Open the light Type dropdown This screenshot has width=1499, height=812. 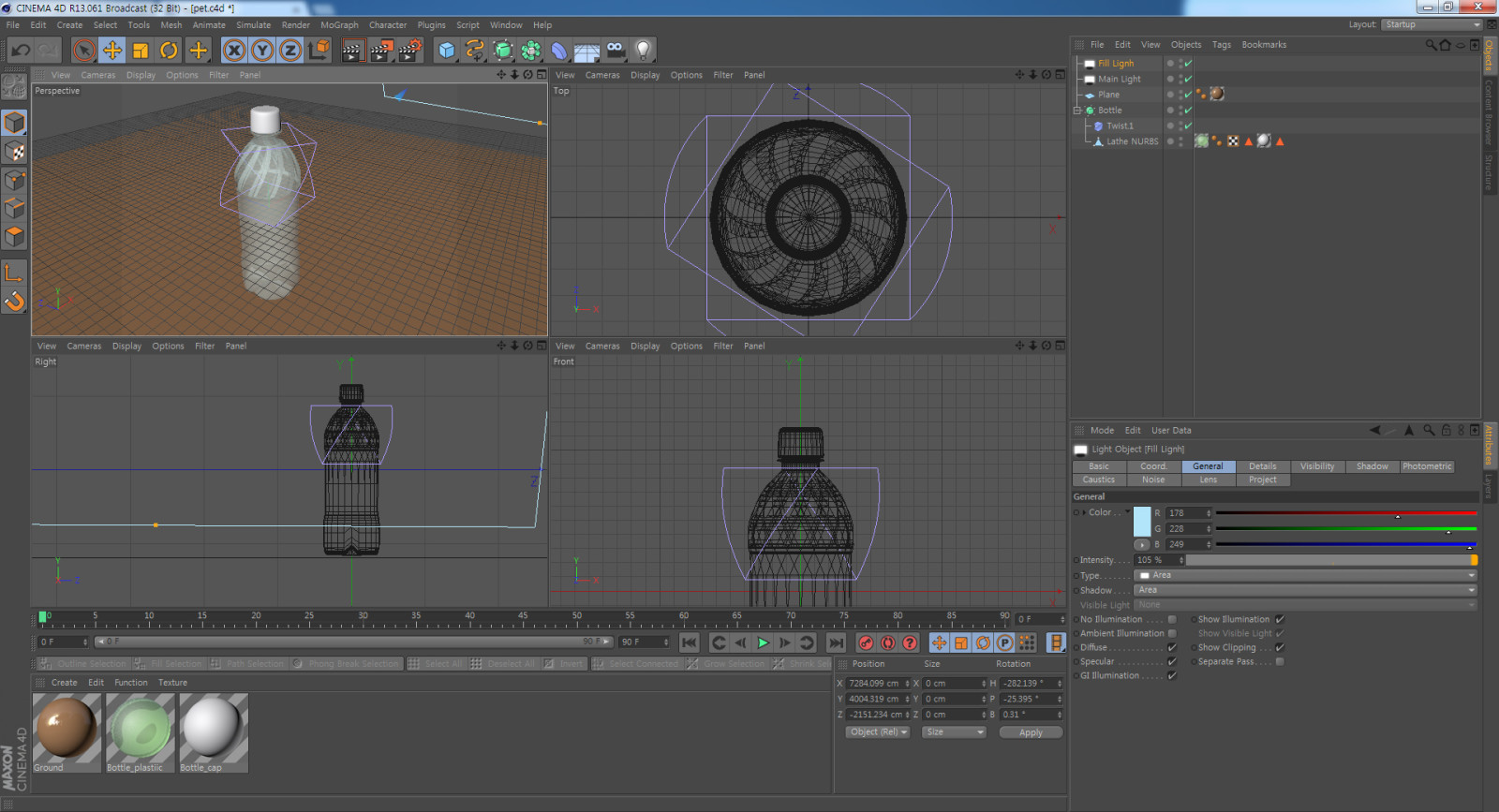tap(1304, 575)
